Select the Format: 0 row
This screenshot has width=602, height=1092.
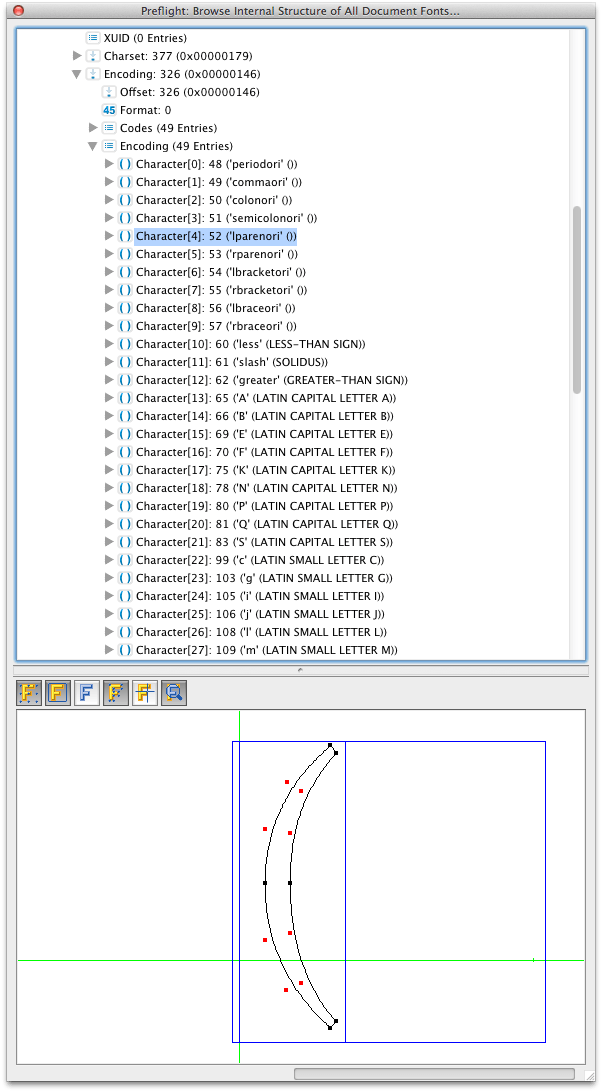[x=146, y=110]
